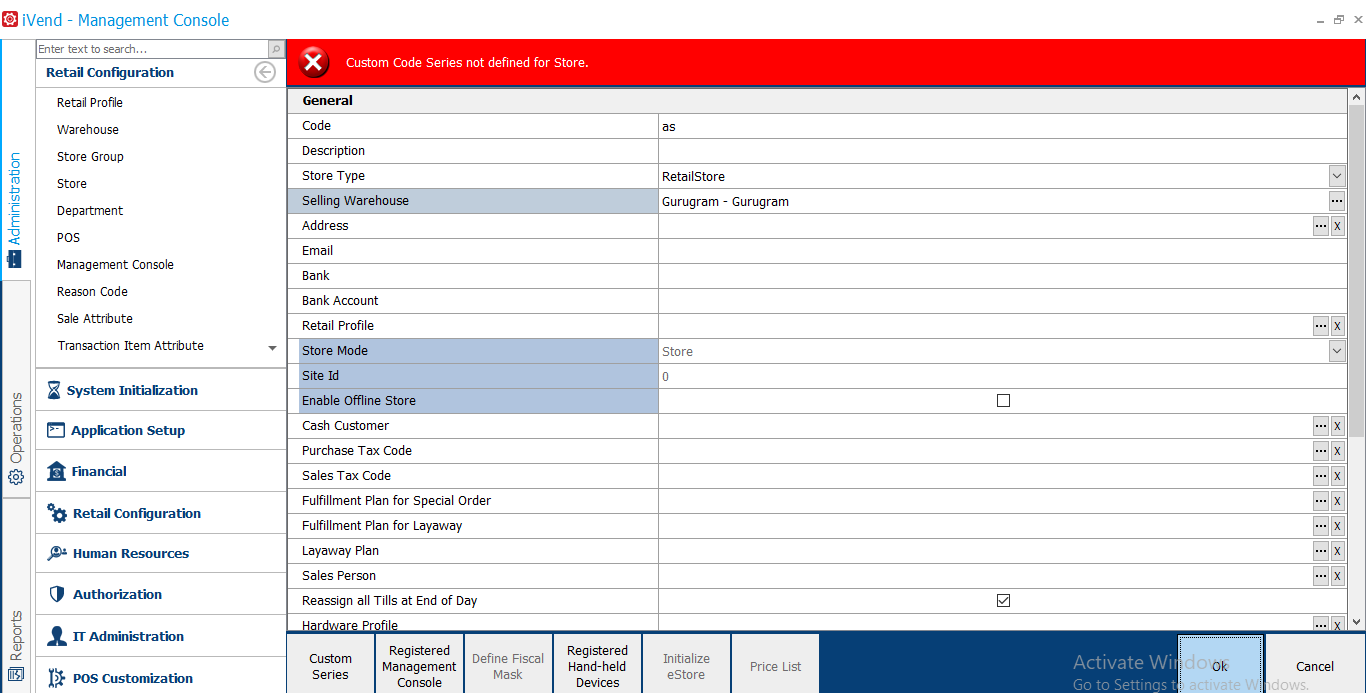Select Warehouse in navigation list
This screenshot has height=693, width=1366.
click(88, 130)
